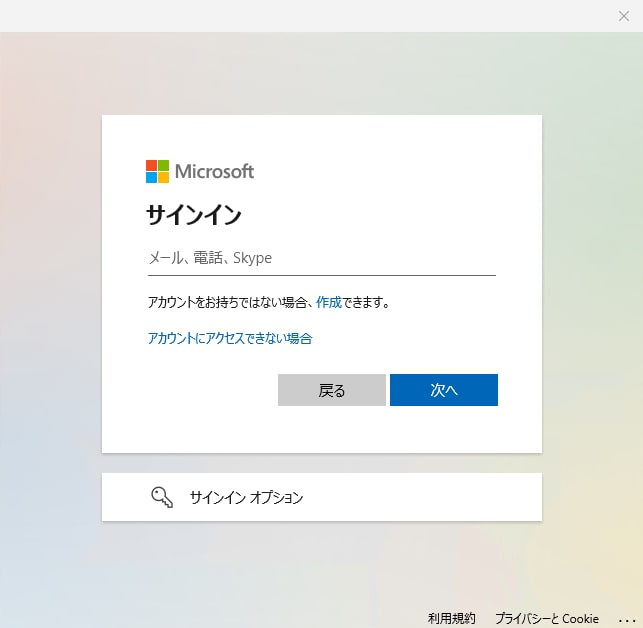The height and width of the screenshot is (628, 643).
Task: Expand the footer ellipsis more options
Action: [627, 621]
